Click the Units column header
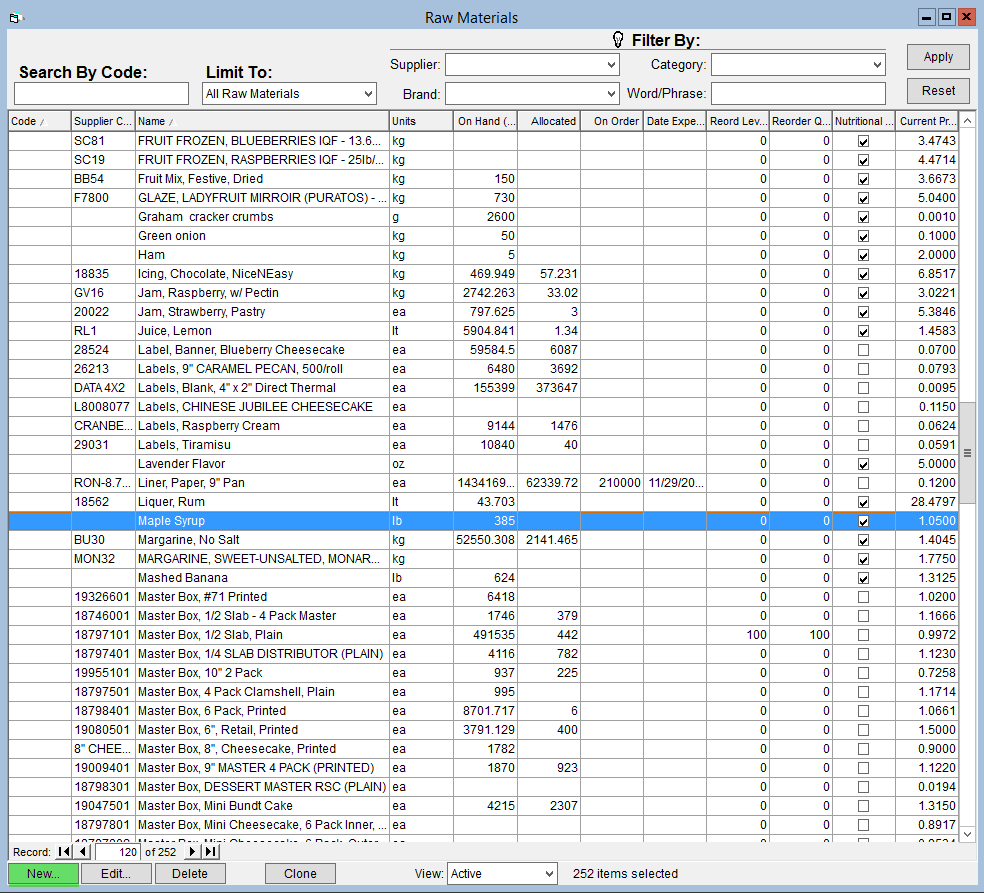Image resolution: width=984 pixels, height=893 pixels. click(420, 121)
